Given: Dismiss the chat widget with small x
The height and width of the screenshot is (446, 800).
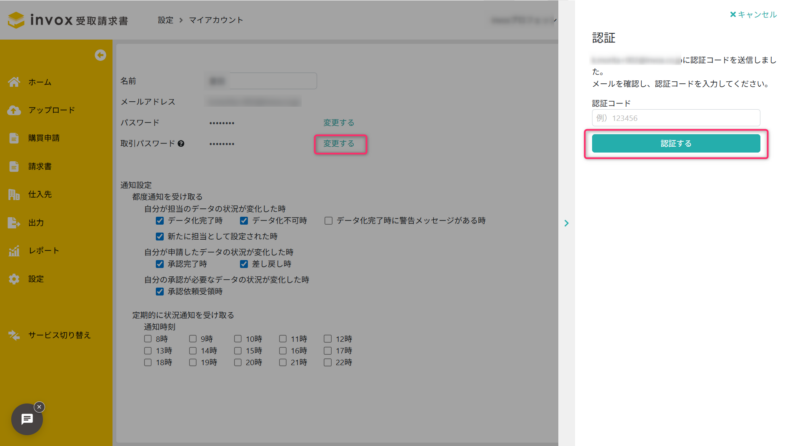Looking at the screenshot, I should tap(39, 407).
